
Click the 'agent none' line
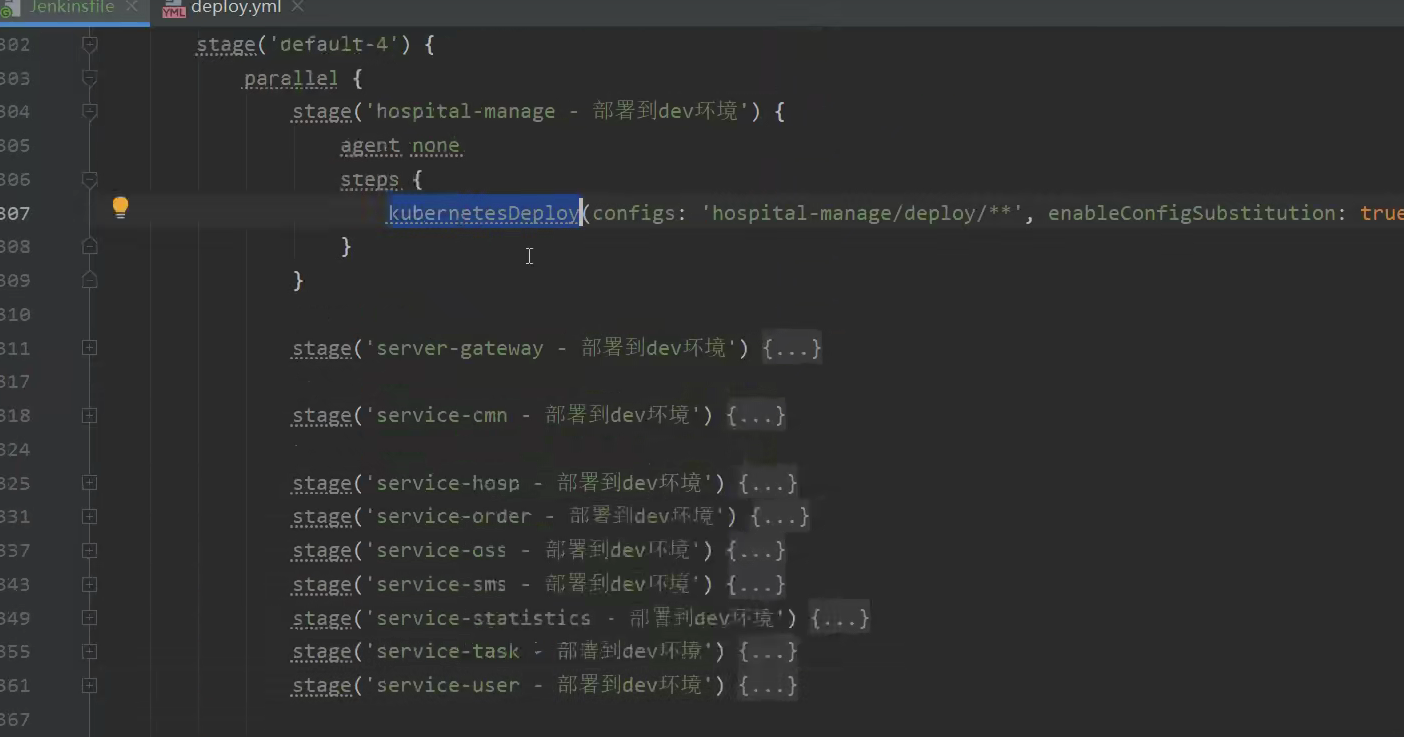click(x=400, y=146)
